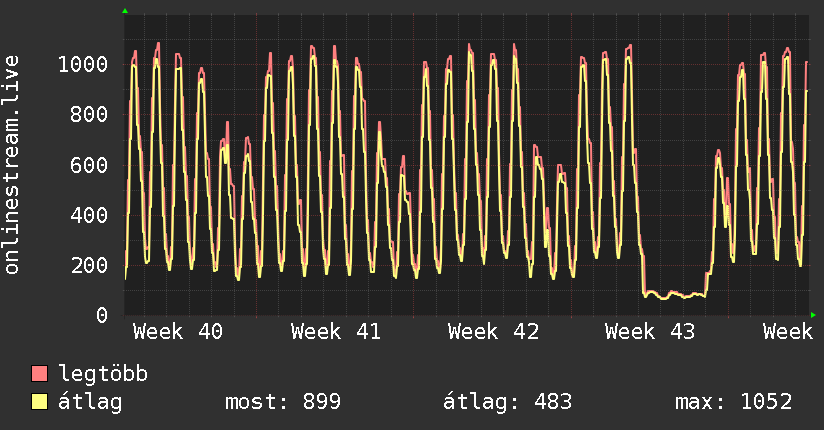This screenshot has width=824, height=430.
Task: Click the 1000 y-axis label
Action: coord(83,64)
